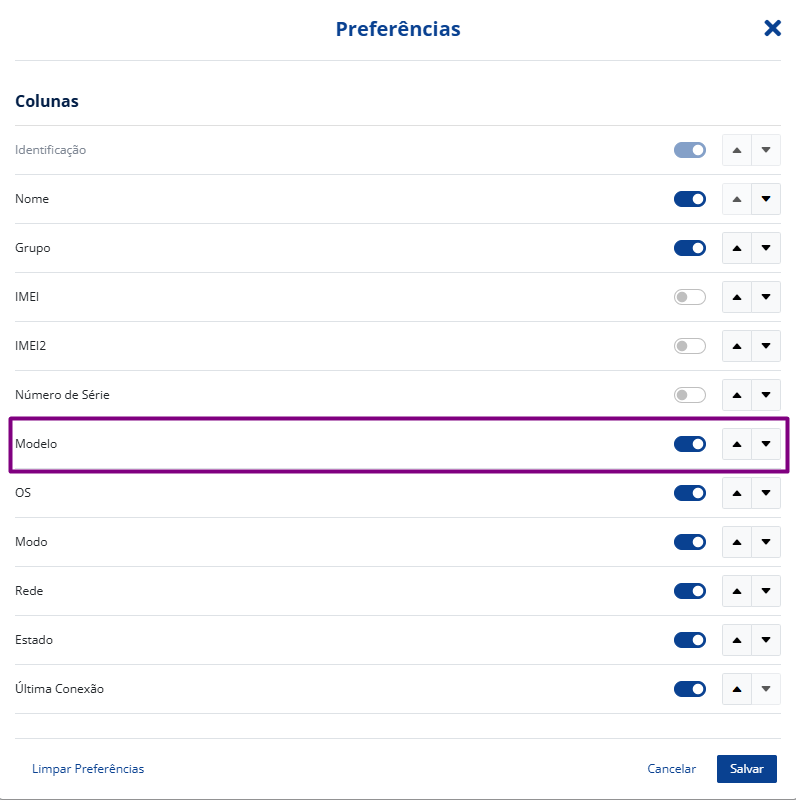Move Número de Série column down
The image size is (796, 800).
click(x=766, y=395)
